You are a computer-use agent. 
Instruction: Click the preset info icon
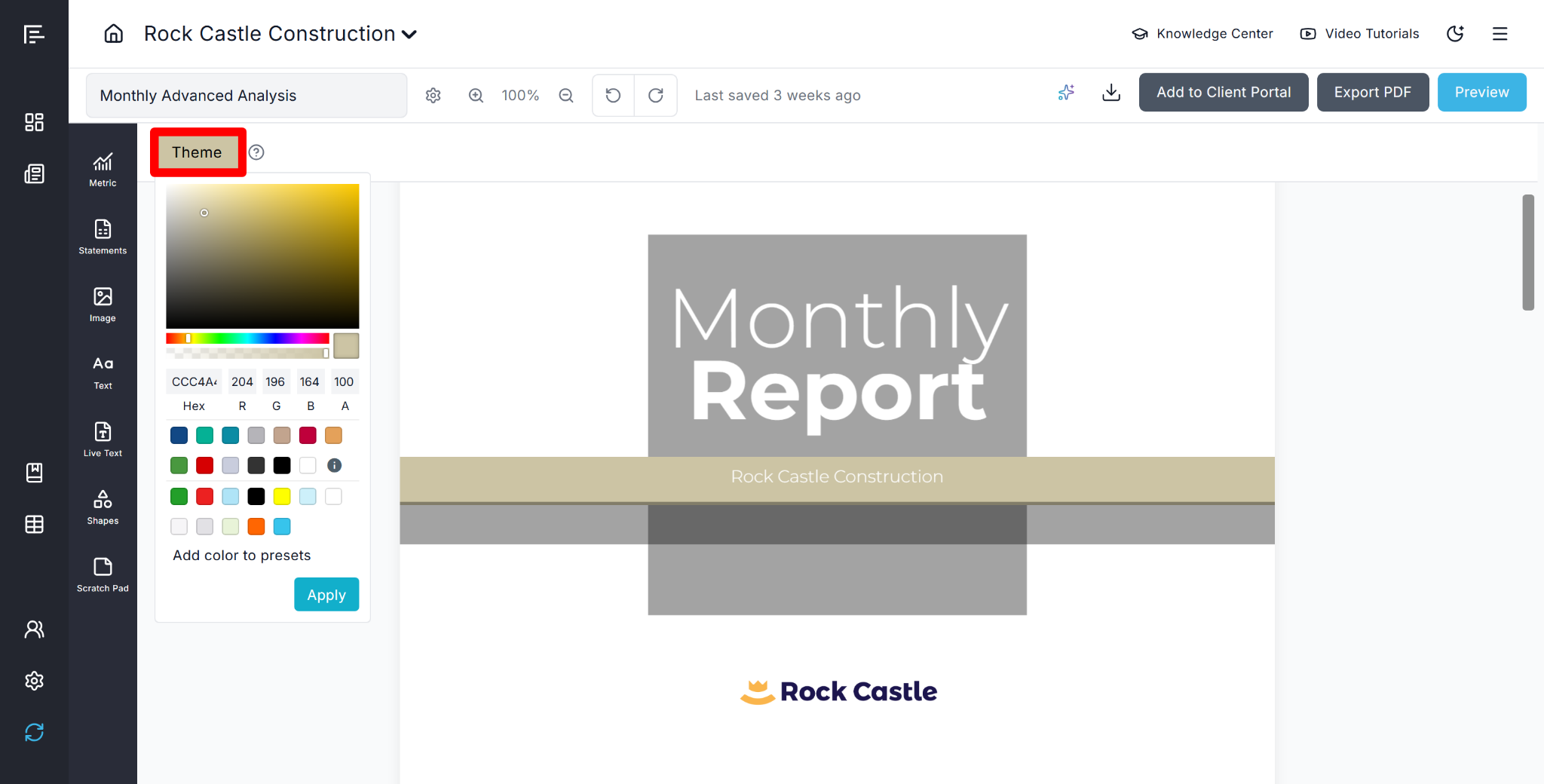pyautogui.click(x=335, y=466)
